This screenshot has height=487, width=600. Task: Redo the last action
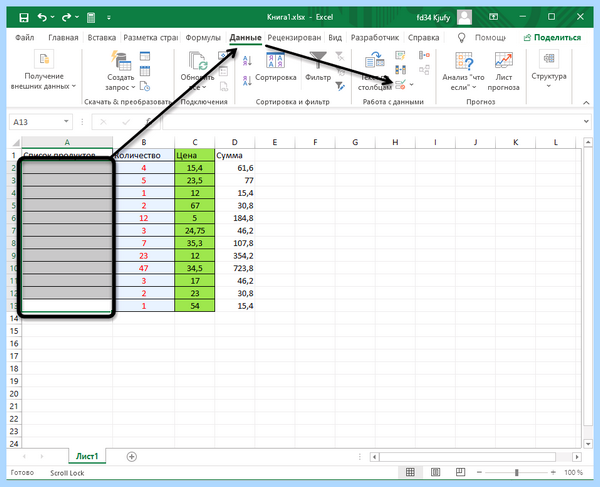66,17
